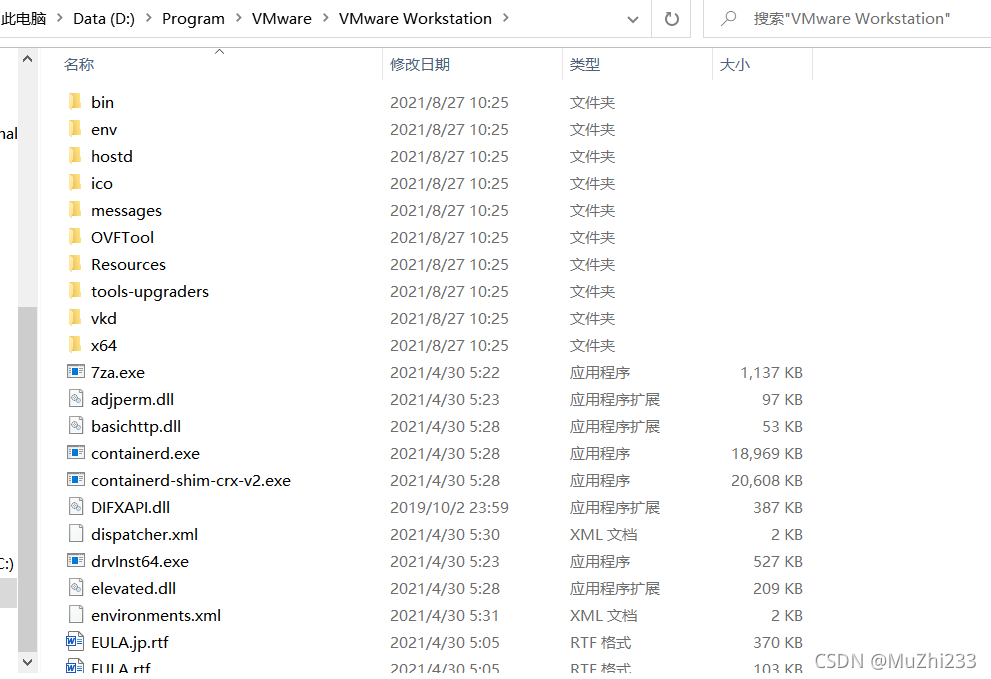The height and width of the screenshot is (679, 991).
Task: Select the Resources folder icon
Action: (75, 264)
